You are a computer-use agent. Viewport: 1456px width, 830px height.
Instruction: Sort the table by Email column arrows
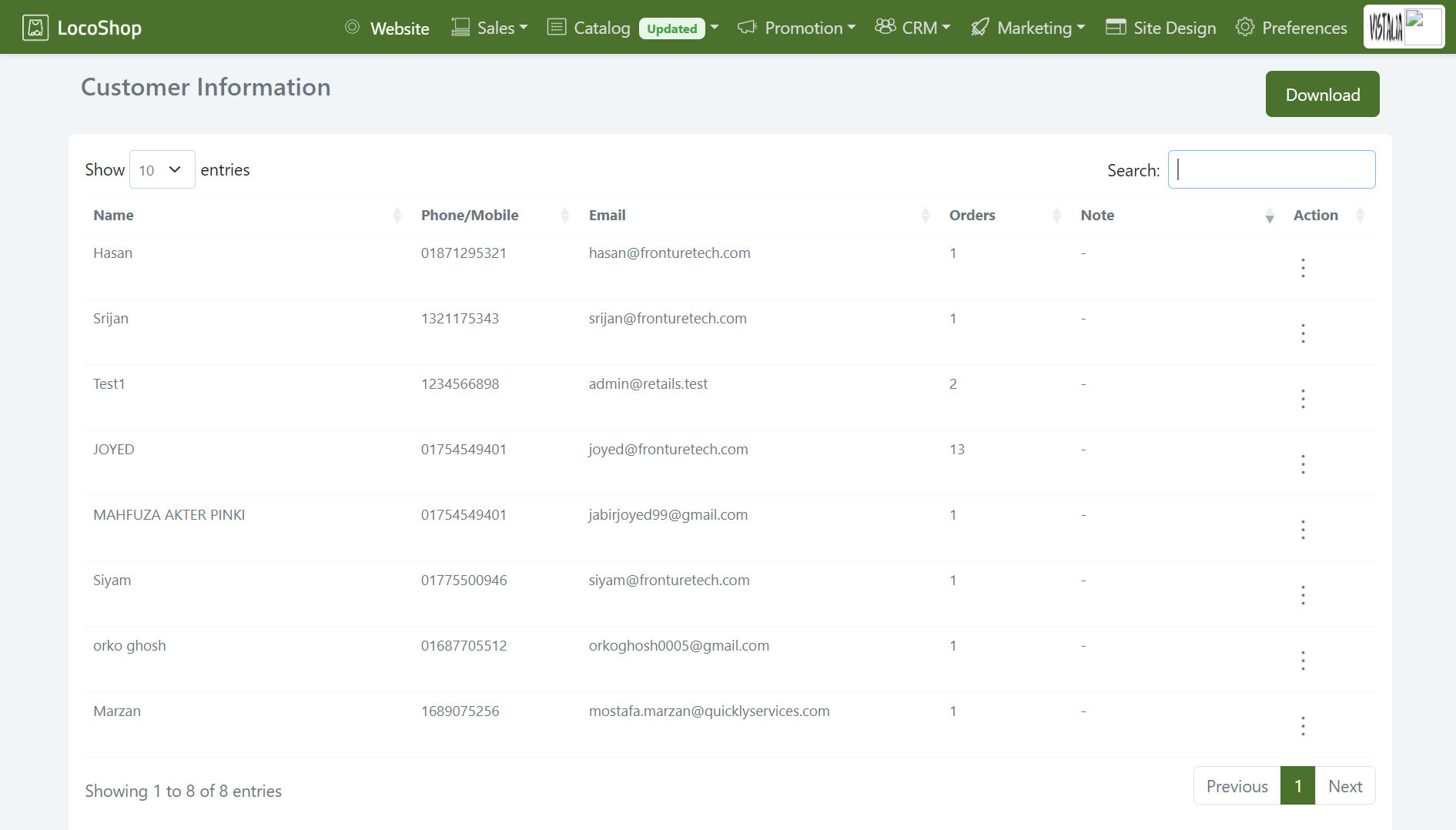click(x=925, y=216)
